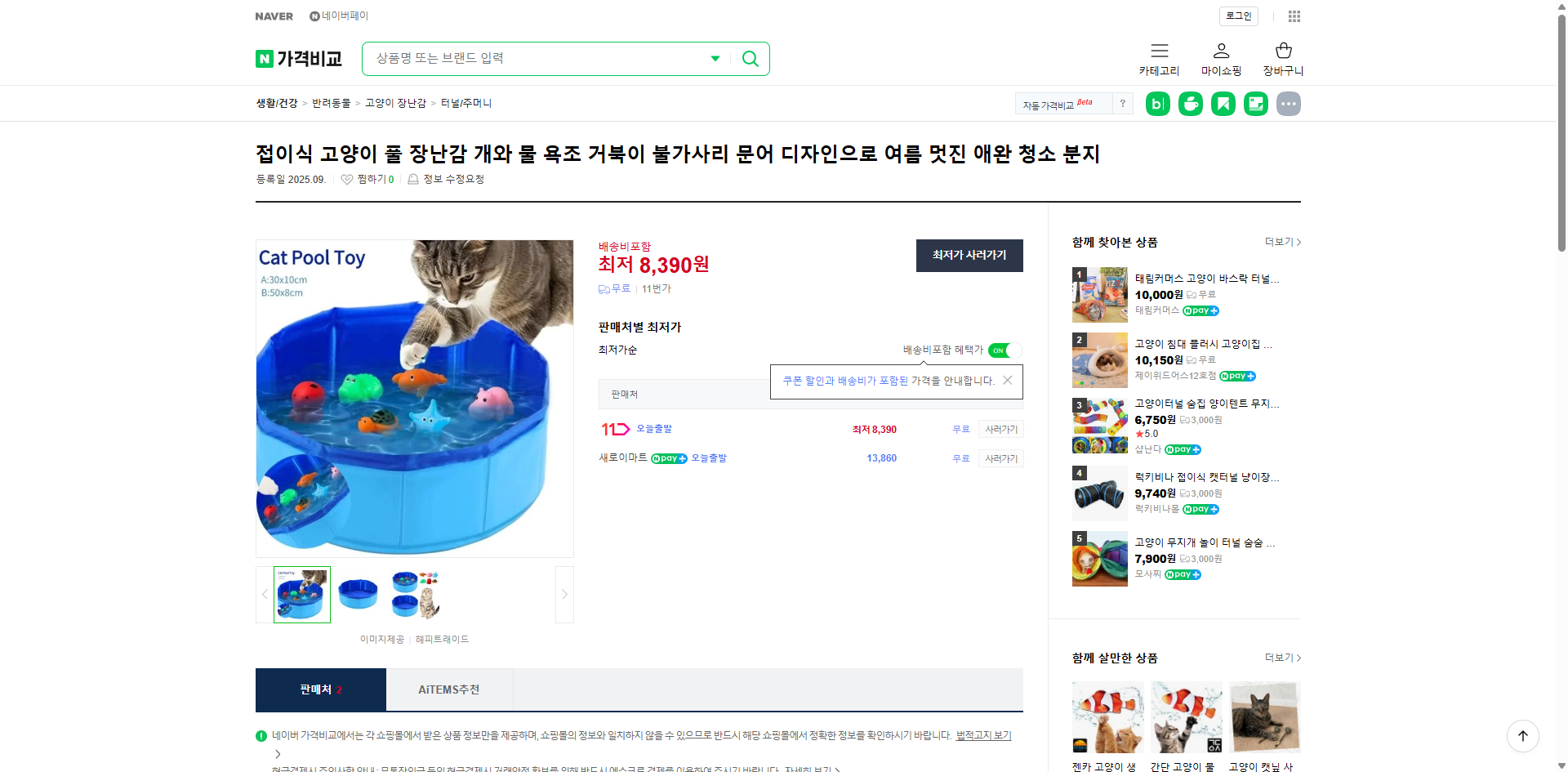
Task: Click the Naver apps grid icon top right
Action: (x=1293, y=16)
